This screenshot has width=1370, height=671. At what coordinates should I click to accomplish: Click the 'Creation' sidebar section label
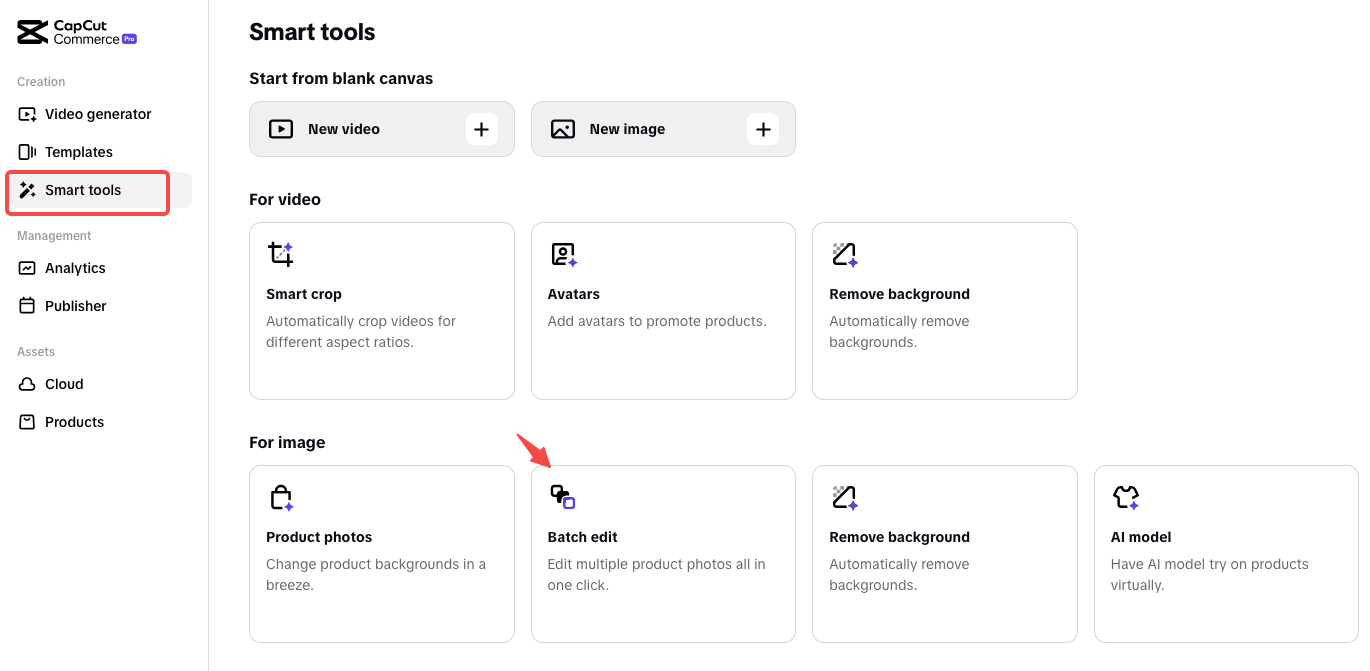pos(41,82)
